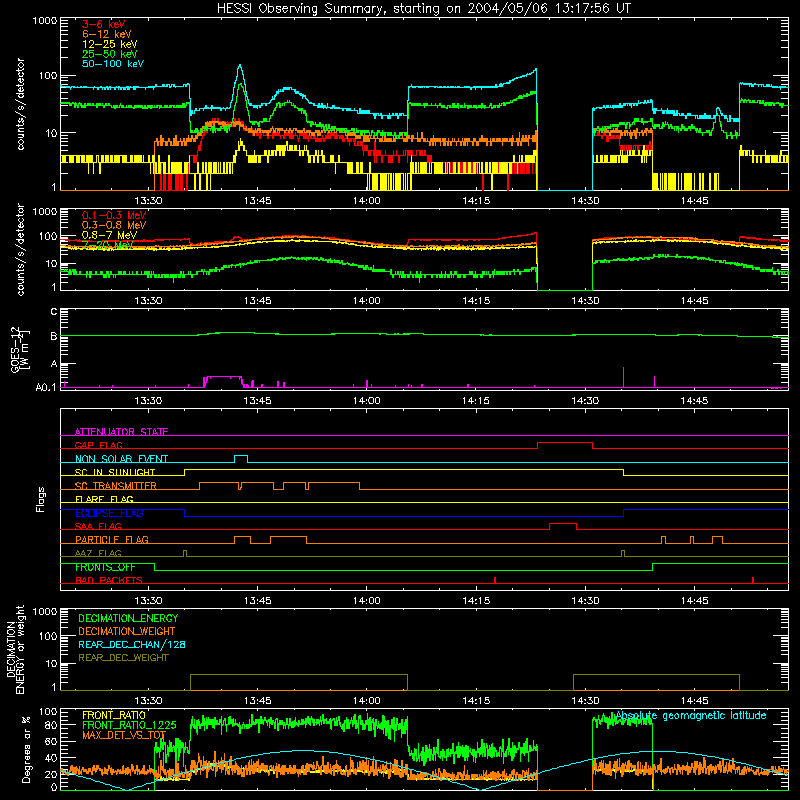Click the 13:45 tick label under MeV panel
800x800 pixels.
(x=257, y=301)
